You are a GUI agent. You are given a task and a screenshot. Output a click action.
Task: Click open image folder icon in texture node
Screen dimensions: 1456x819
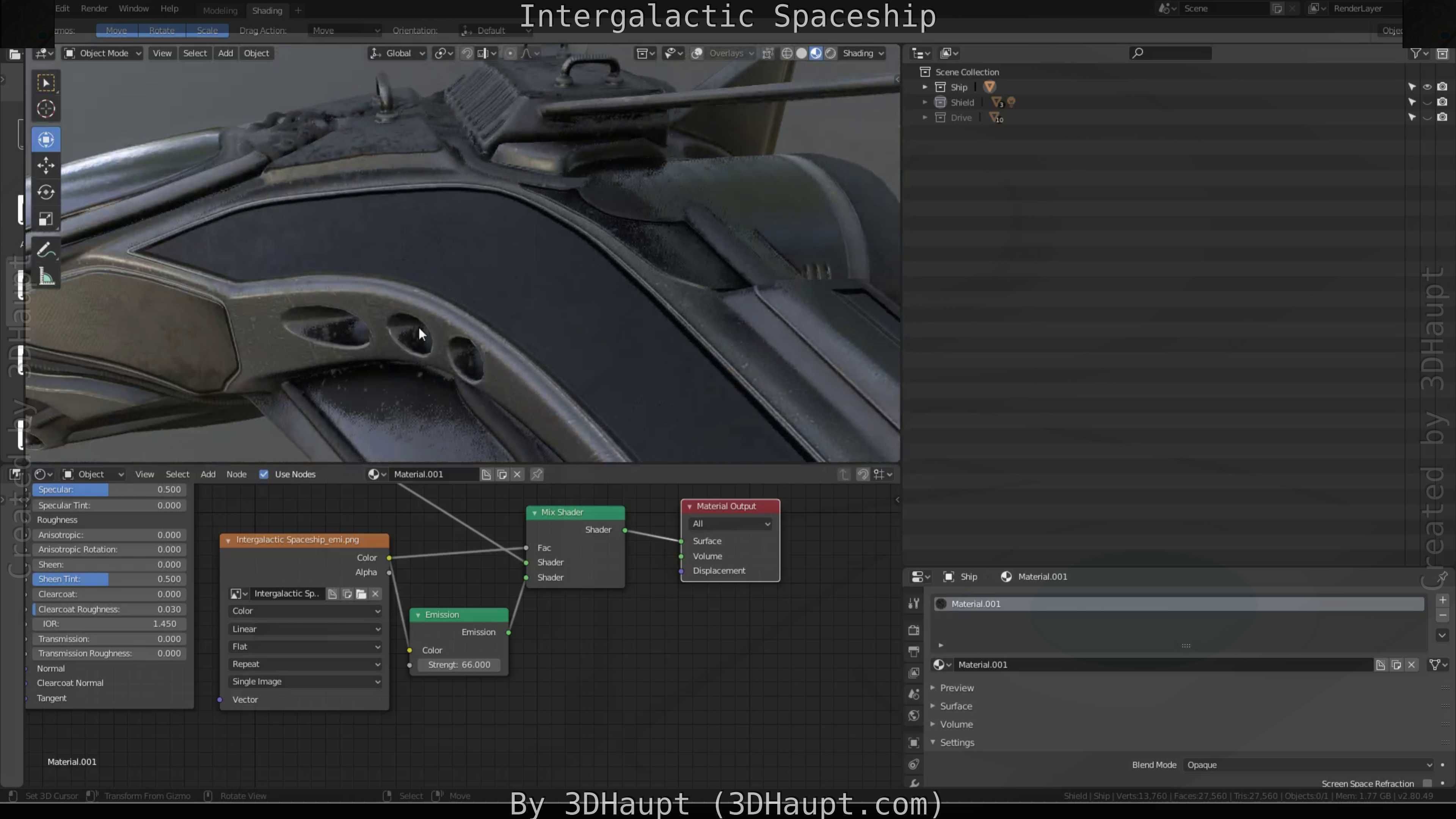pyautogui.click(x=361, y=593)
